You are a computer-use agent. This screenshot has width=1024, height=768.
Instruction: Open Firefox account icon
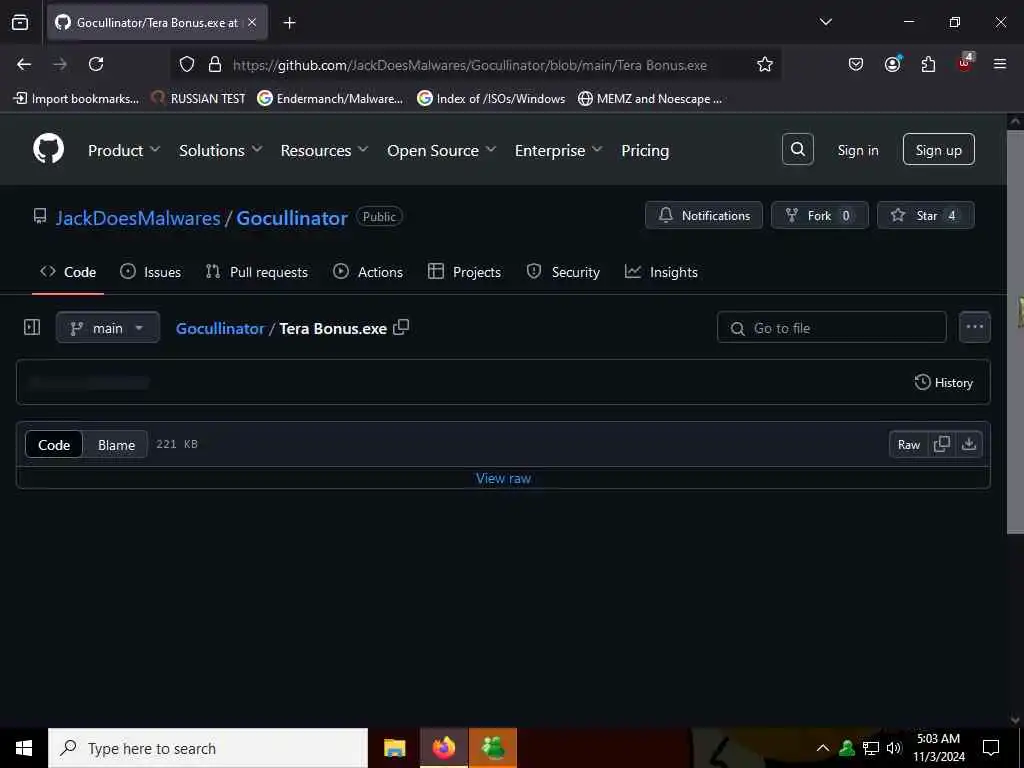[892, 64]
